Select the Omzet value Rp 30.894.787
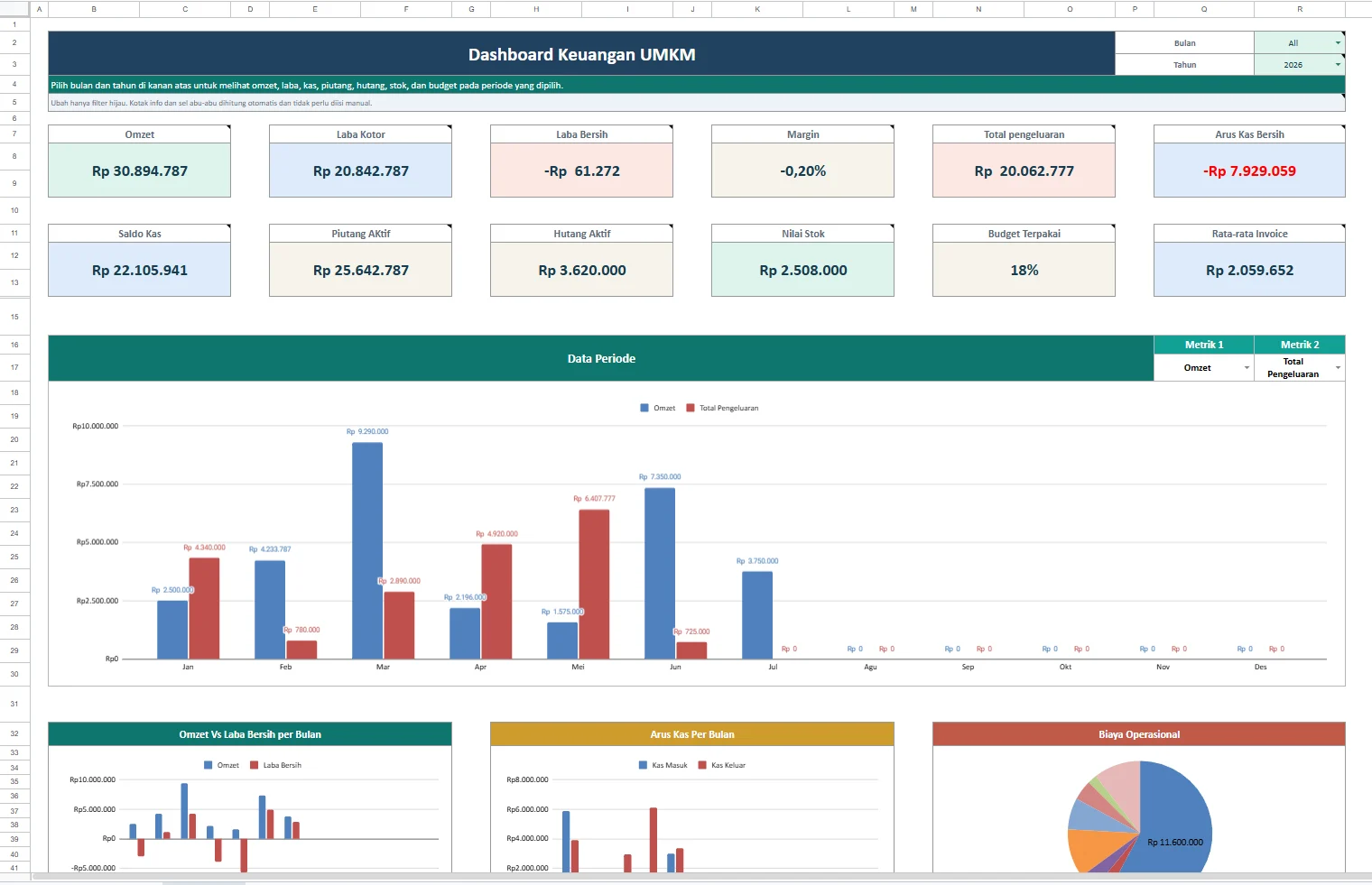 (x=140, y=171)
